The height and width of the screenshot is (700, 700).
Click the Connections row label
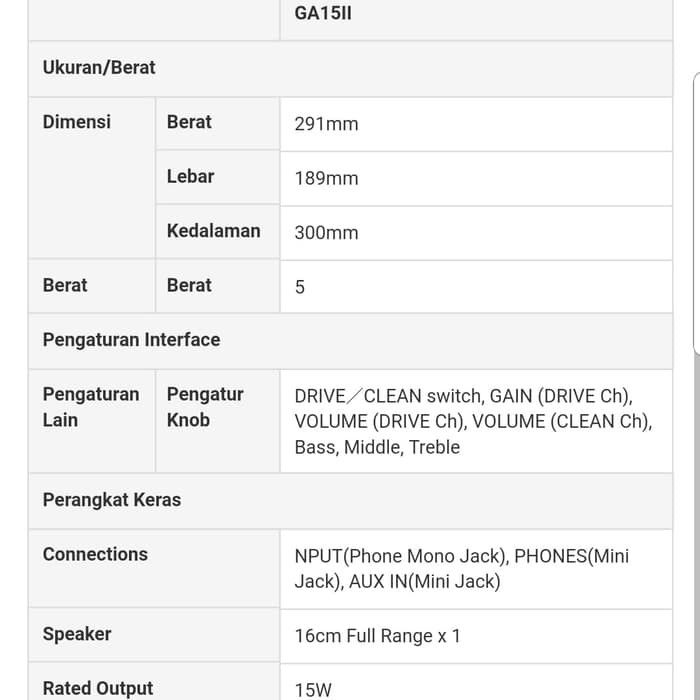95,554
